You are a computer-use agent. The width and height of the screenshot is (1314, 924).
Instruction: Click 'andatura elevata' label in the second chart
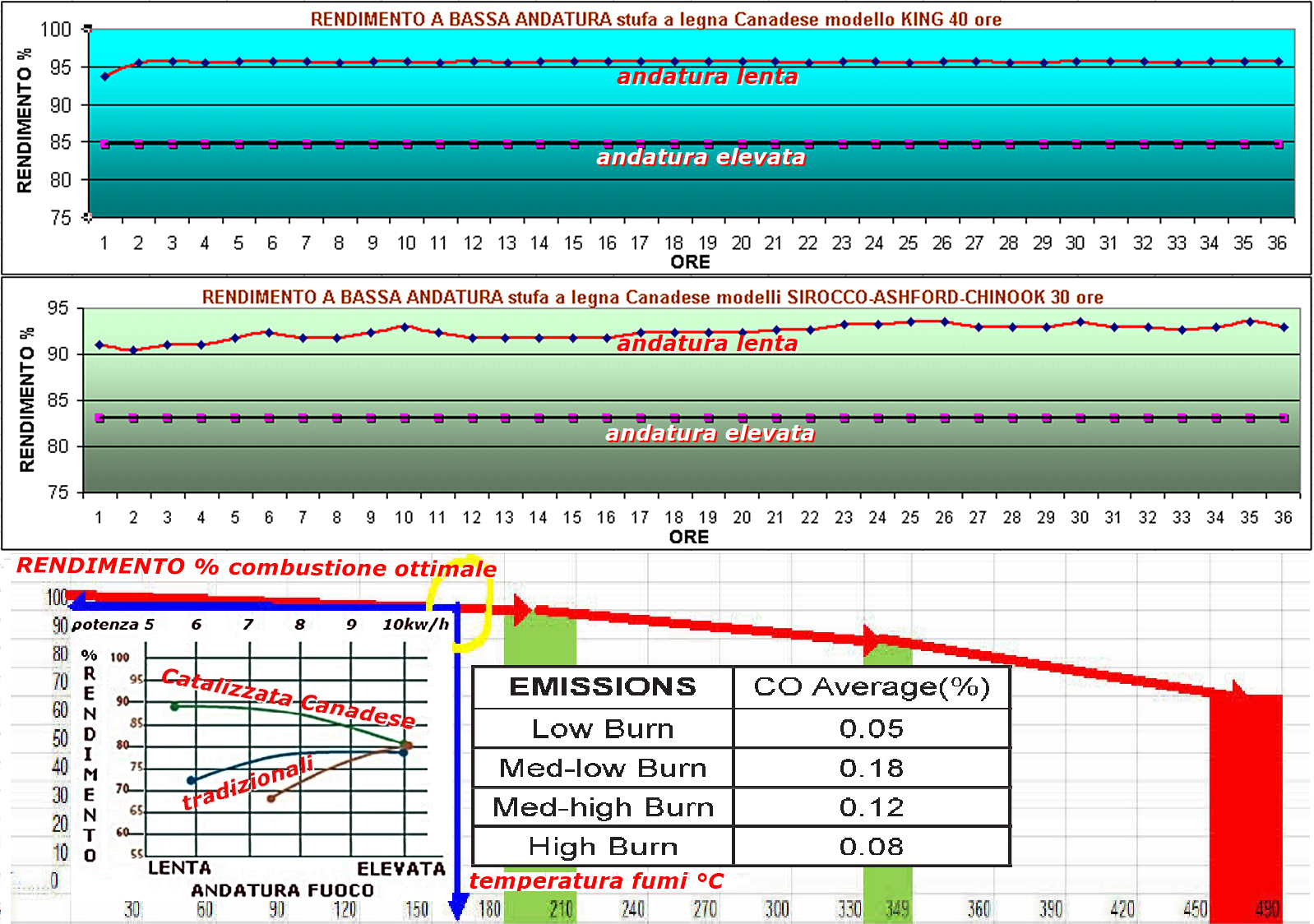point(710,433)
